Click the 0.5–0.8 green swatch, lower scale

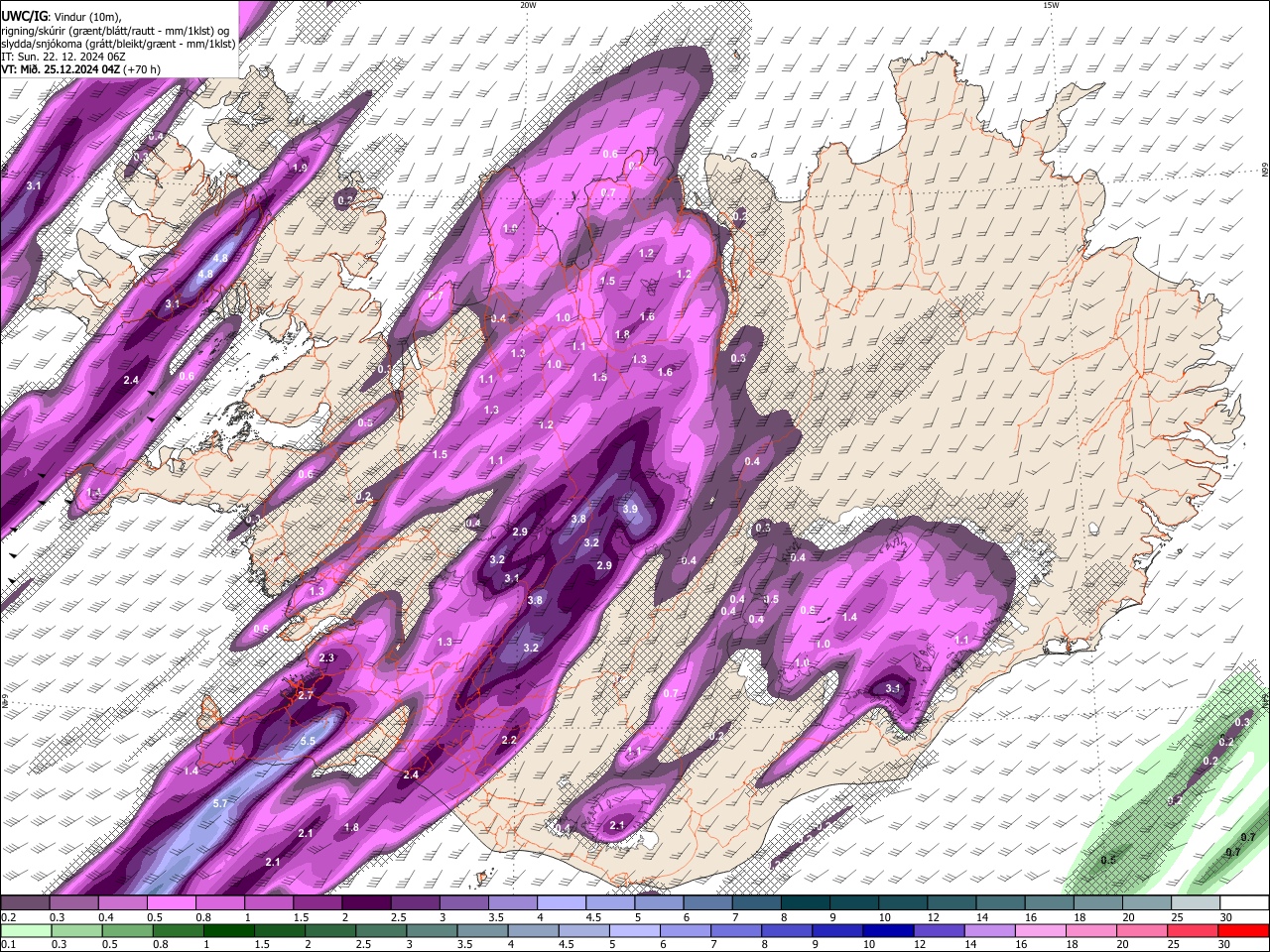coord(127,930)
